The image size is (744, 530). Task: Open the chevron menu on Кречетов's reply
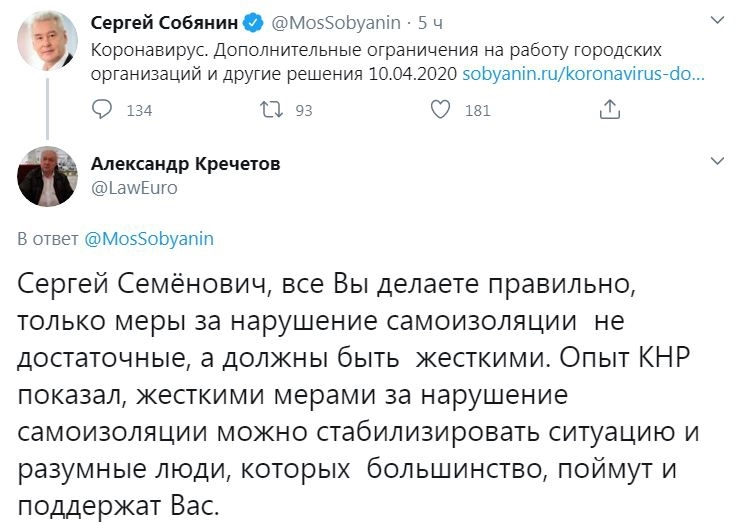[x=716, y=161]
